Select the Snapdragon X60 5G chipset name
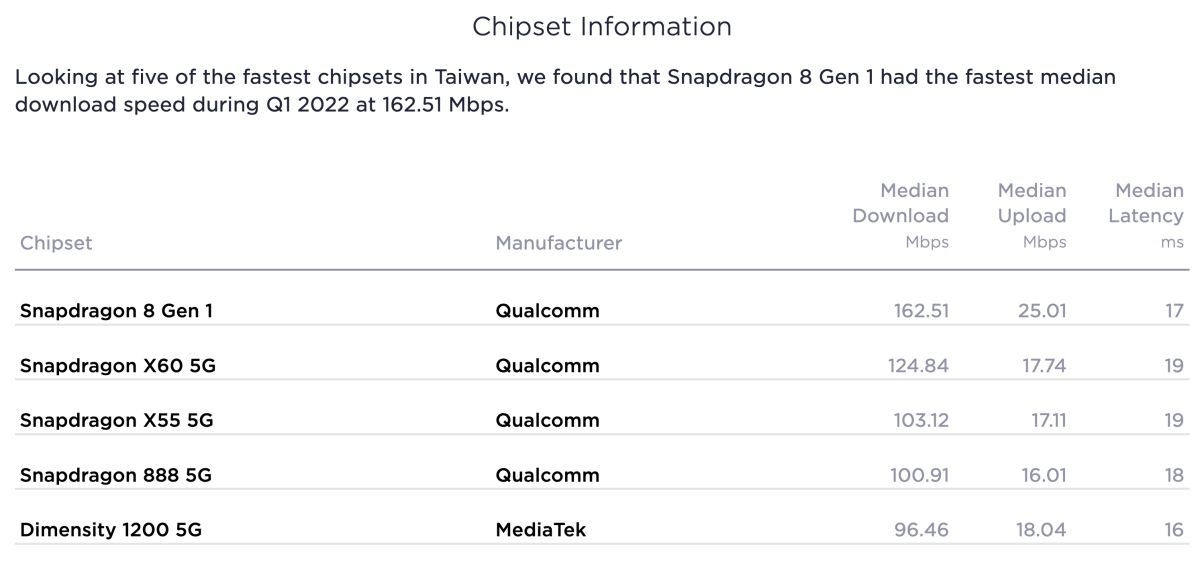The image size is (1200, 572). [x=118, y=366]
